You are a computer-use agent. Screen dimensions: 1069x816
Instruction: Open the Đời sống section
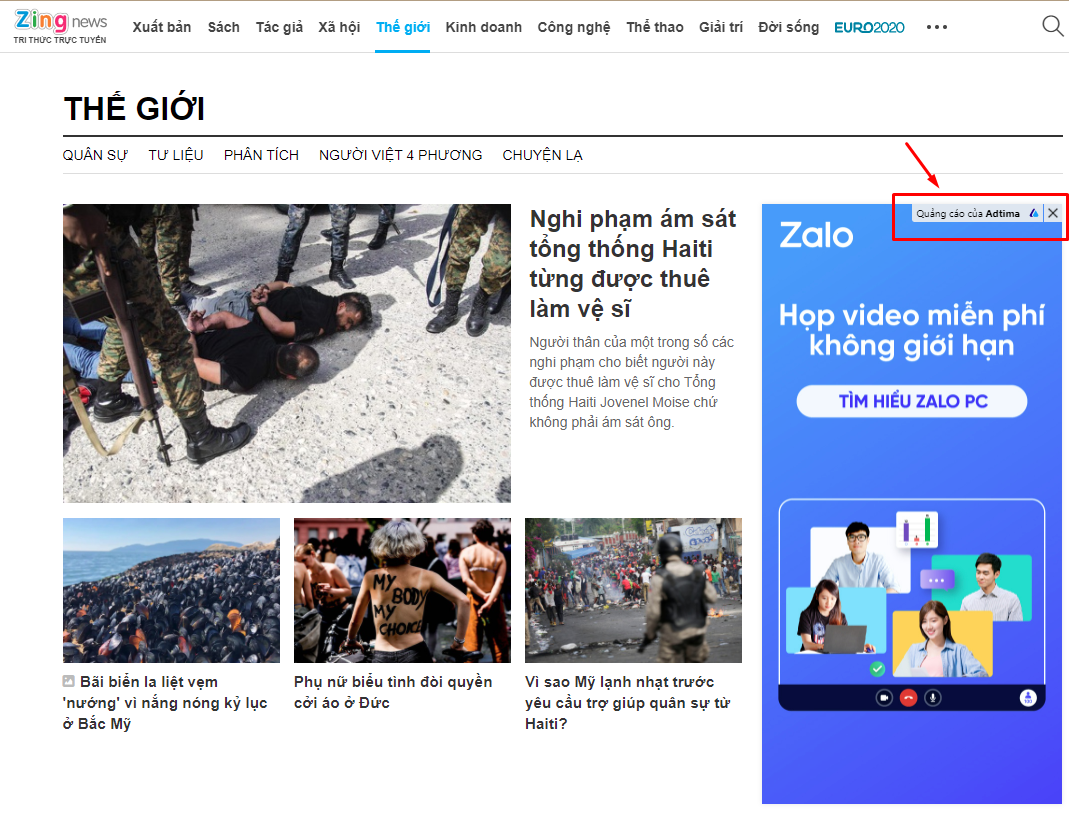[x=788, y=27]
